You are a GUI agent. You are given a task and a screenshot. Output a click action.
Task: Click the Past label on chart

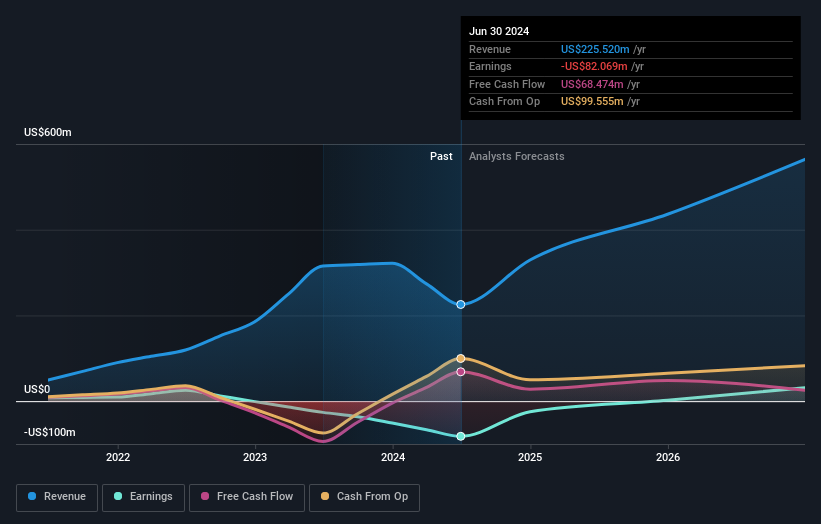point(441,157)
